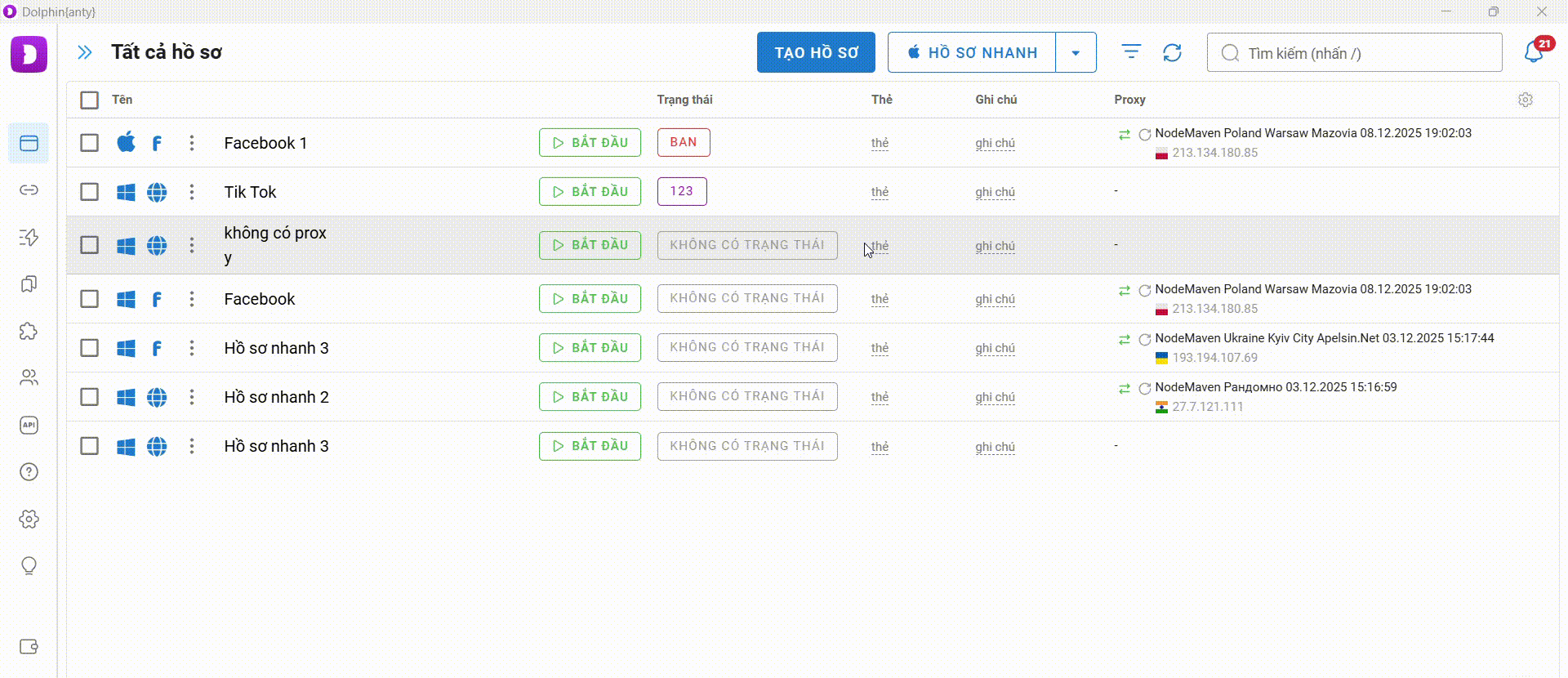Click change proxy arrows for Facebook 1

tap(1124, 135)
